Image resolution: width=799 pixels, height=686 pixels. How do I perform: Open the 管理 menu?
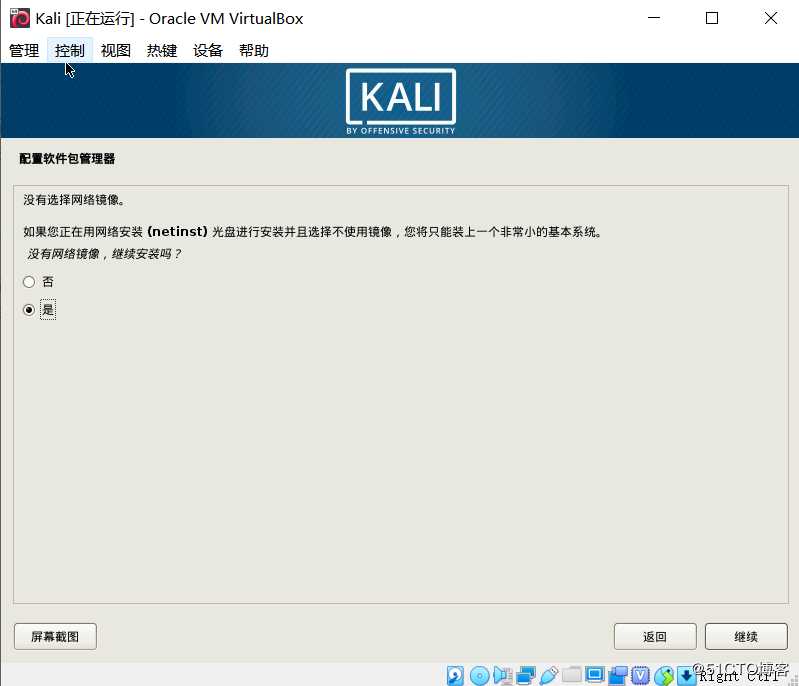[x=24, y=50]
